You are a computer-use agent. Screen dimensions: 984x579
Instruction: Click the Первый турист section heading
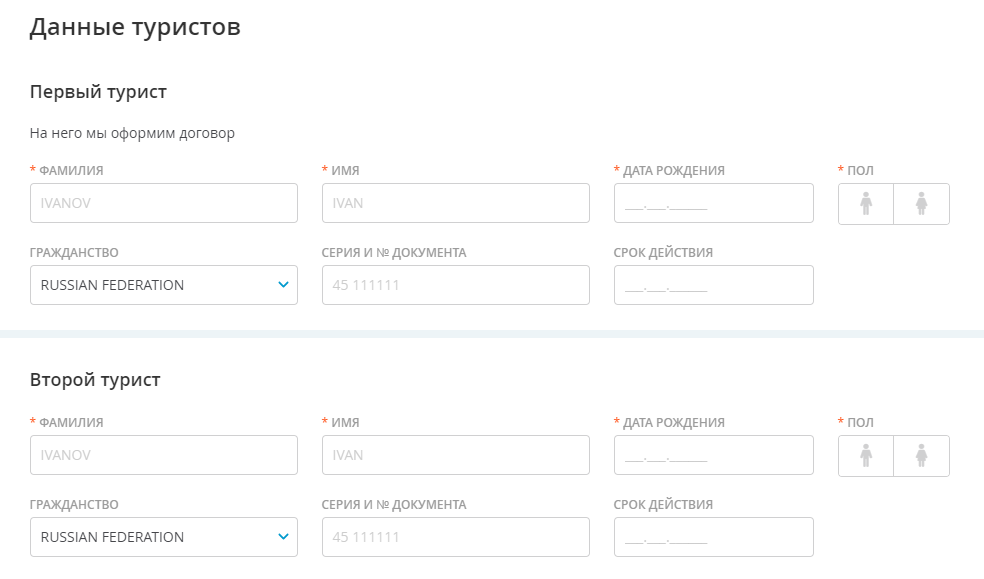point(99,92)
